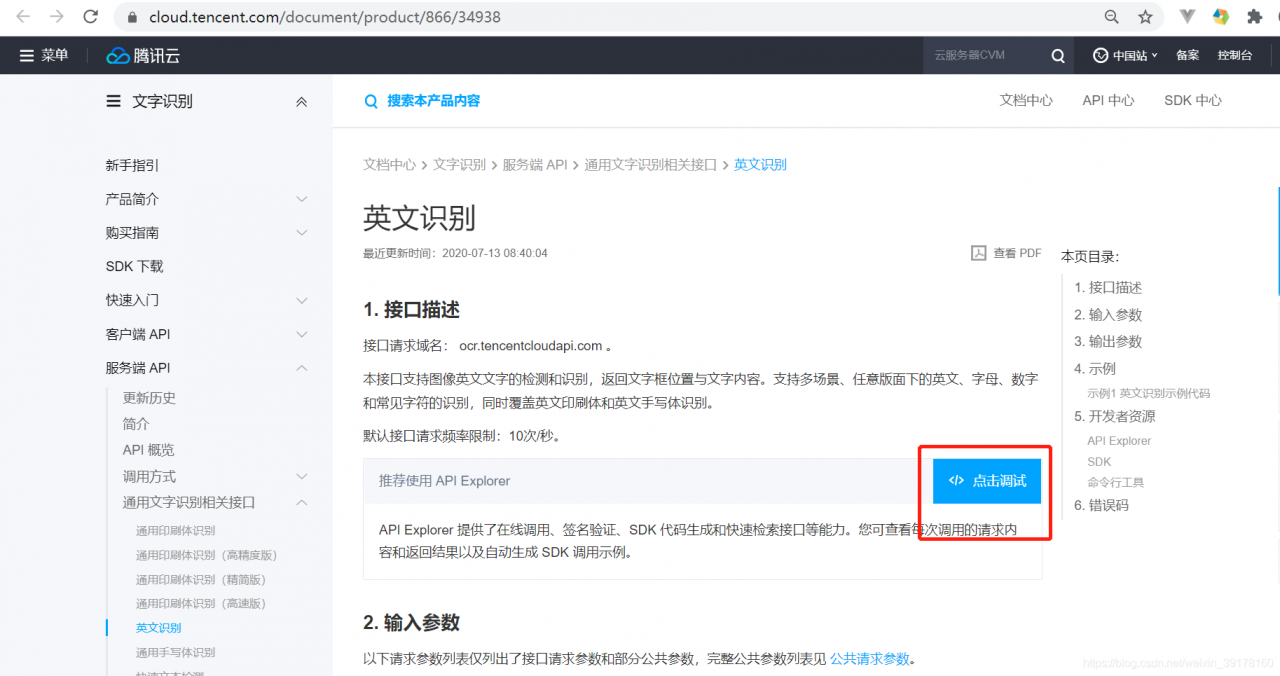Click the page vertical scrollbar

[x=1277, y=240]
